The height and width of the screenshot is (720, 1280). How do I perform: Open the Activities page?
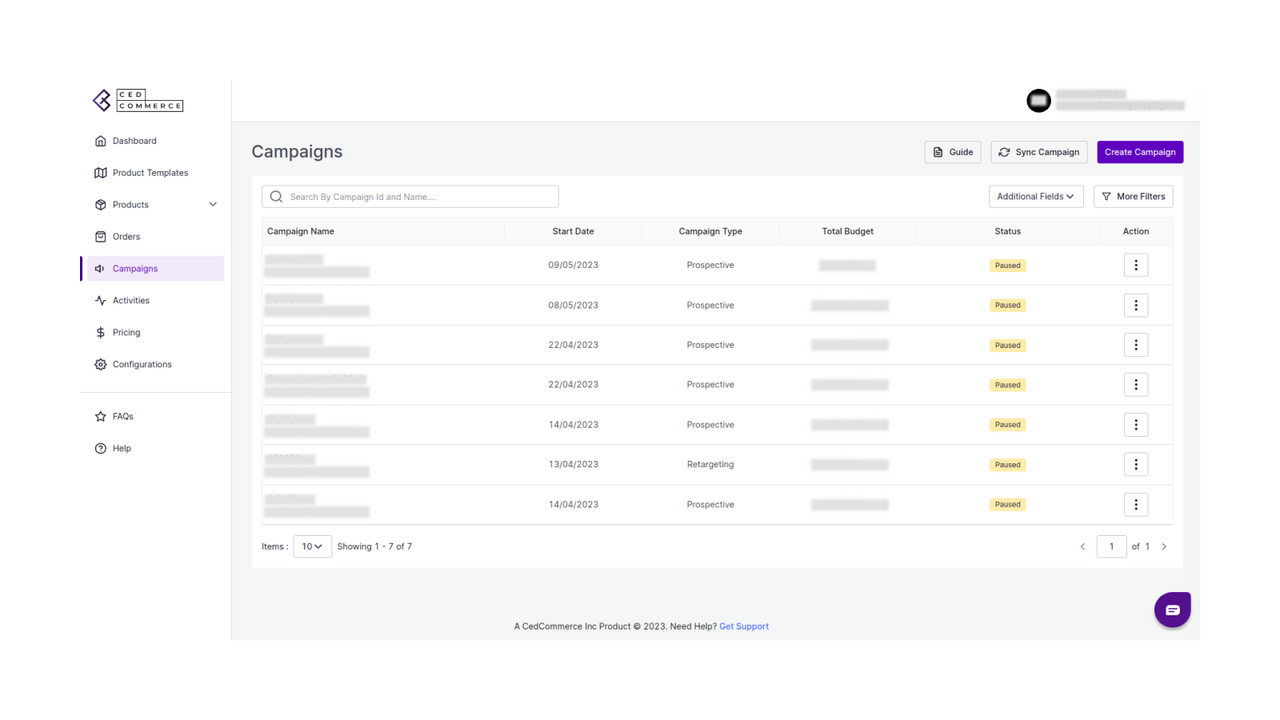130,300
